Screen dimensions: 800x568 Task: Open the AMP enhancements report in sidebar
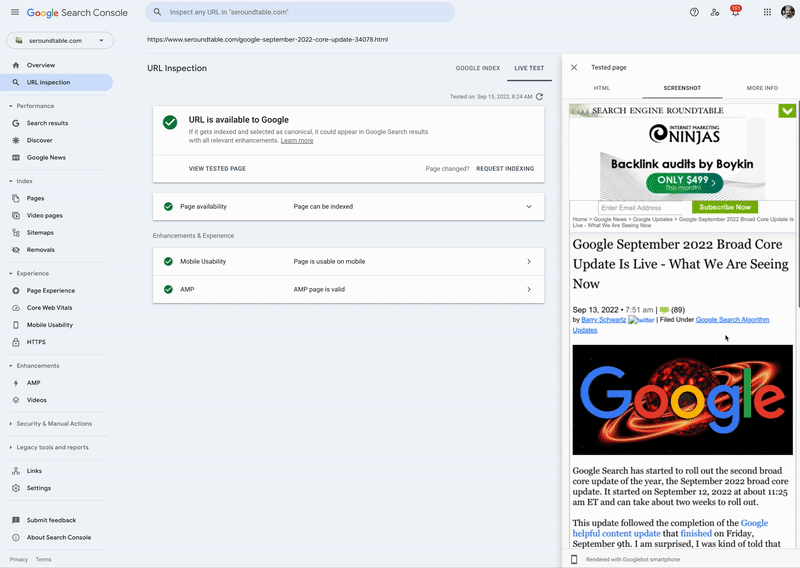pyautogui.click(x=33, y=383)
